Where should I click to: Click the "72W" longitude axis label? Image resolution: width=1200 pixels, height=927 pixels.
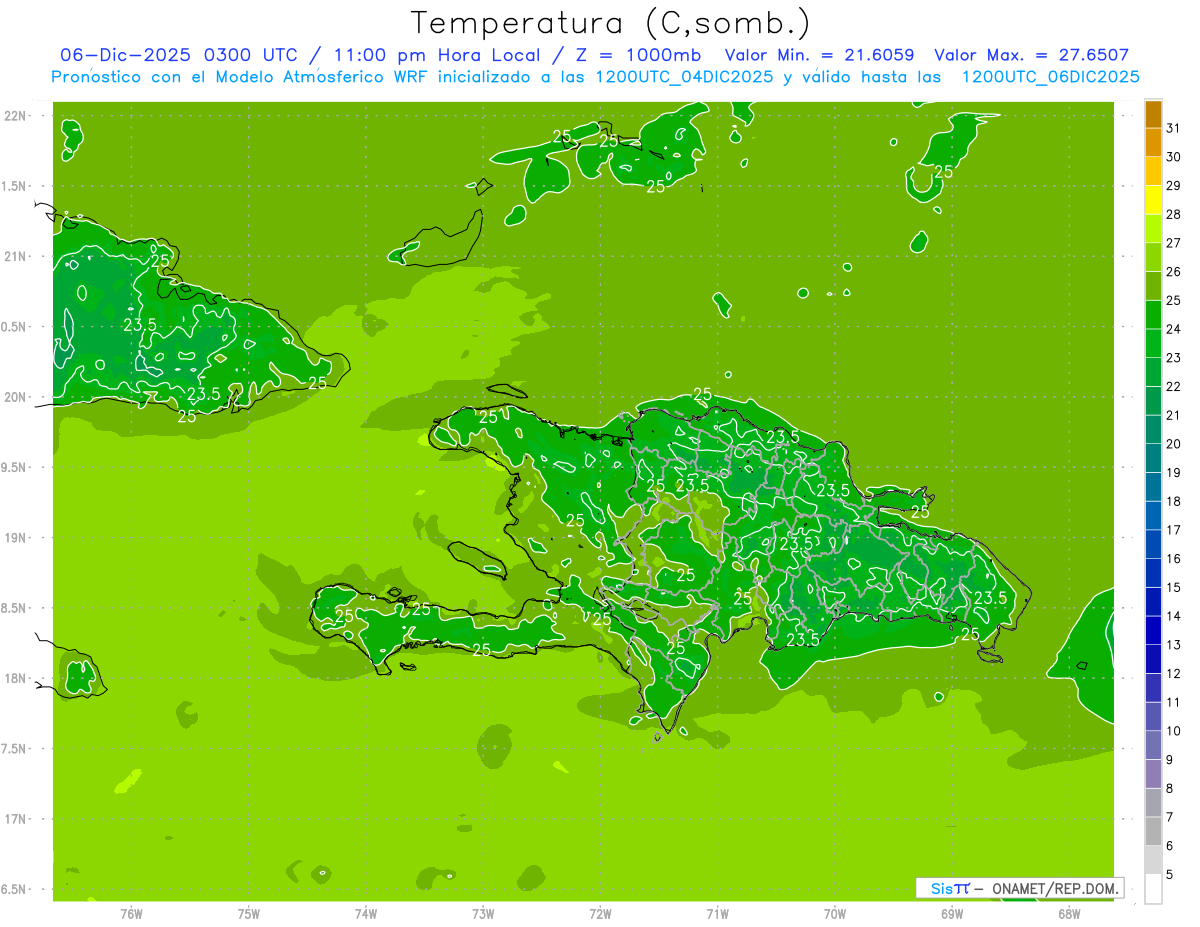click(x=600, y=913)
